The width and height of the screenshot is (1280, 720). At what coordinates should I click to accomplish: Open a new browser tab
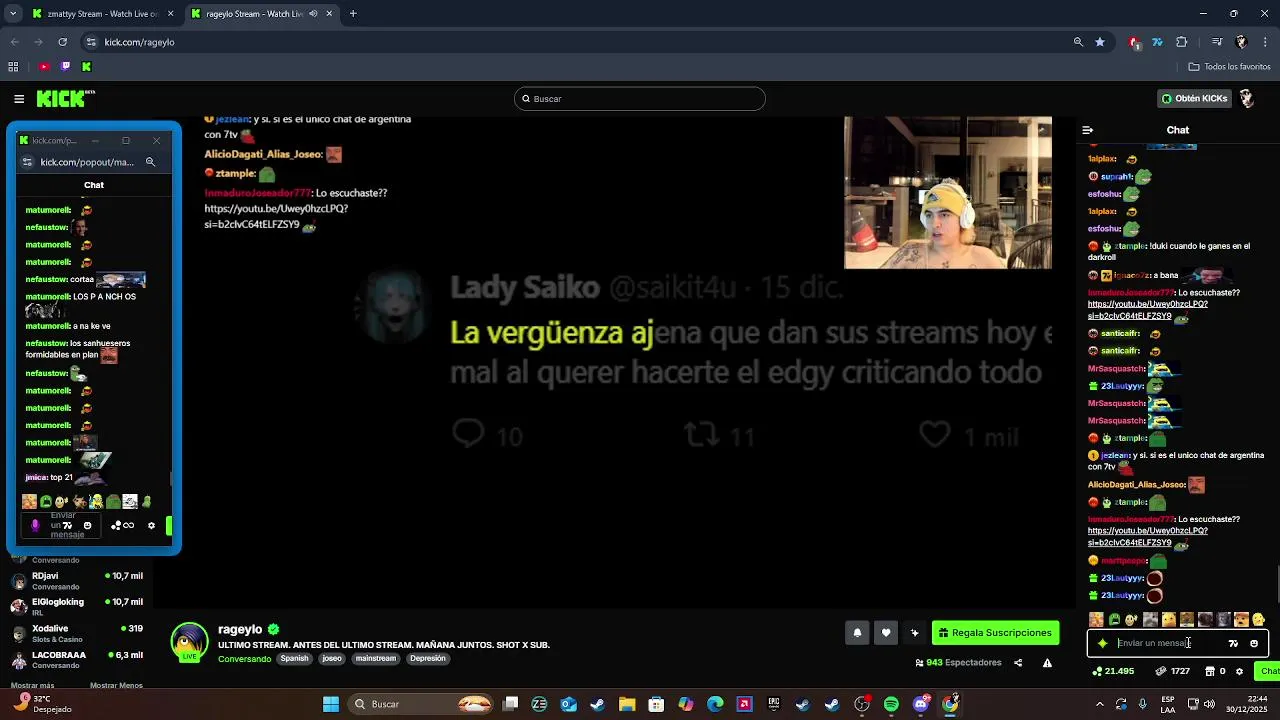tap(353, 14)
